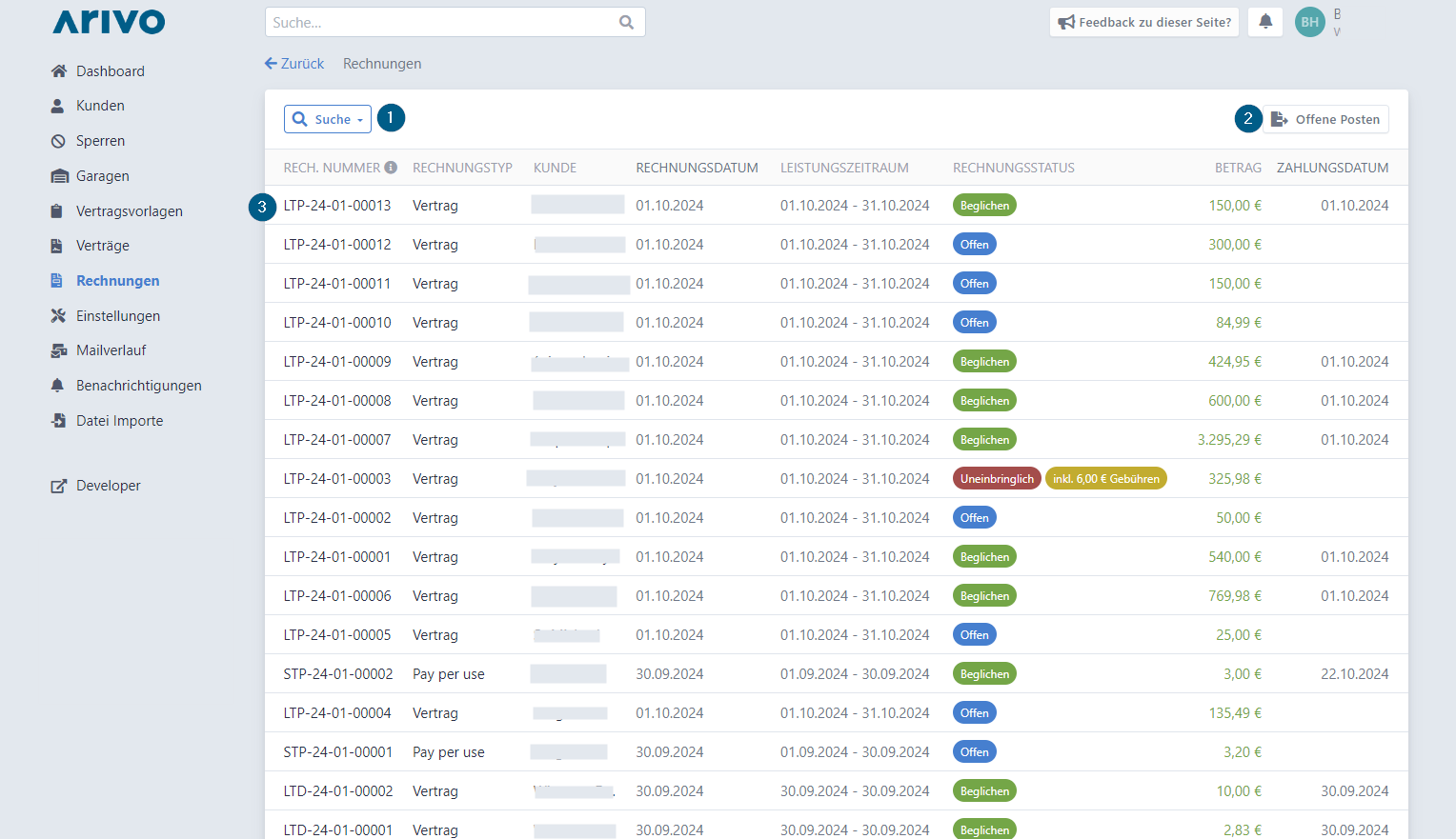Open invoice STP-24-01-00002

[x=338, y=674]
